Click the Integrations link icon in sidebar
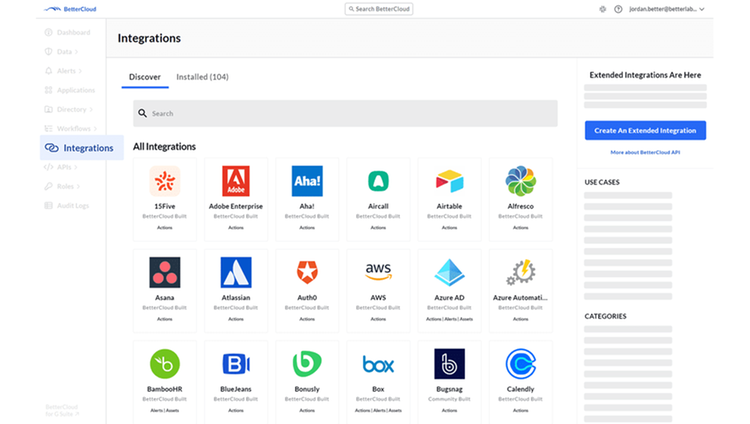Screen dimensions: 750x424 pos(52,148)
